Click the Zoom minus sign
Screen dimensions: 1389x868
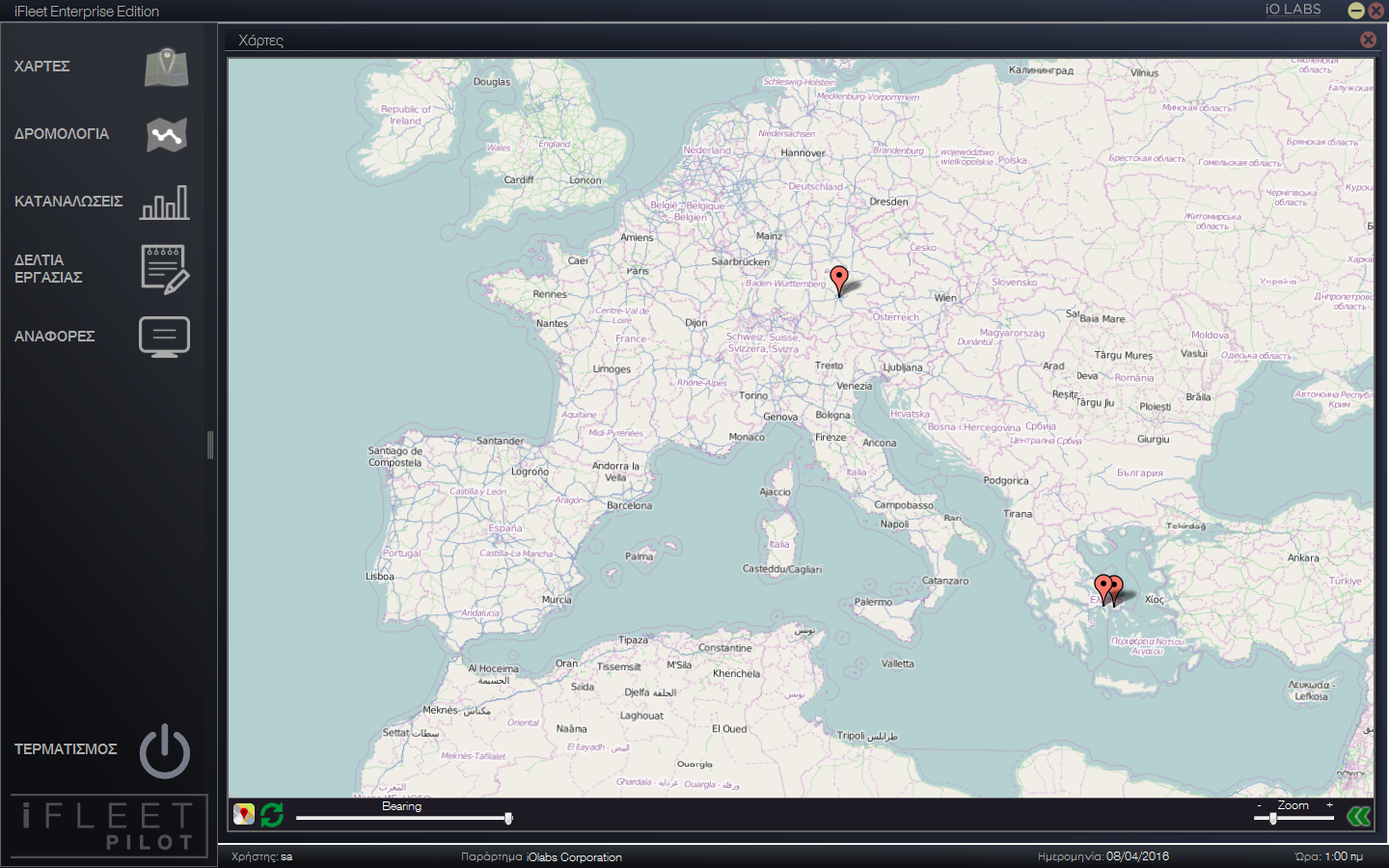point(1259,805)
